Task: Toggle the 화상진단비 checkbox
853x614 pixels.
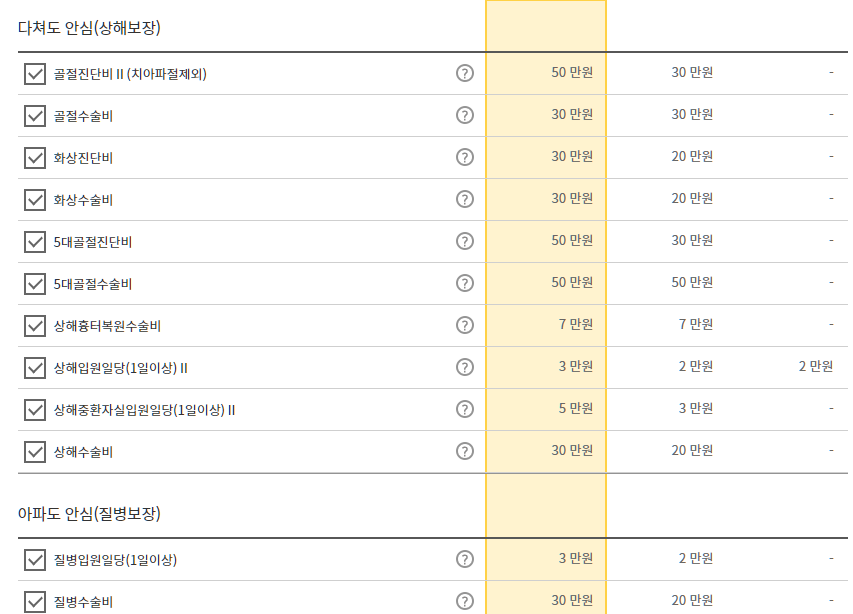Action: pos(35,158)
